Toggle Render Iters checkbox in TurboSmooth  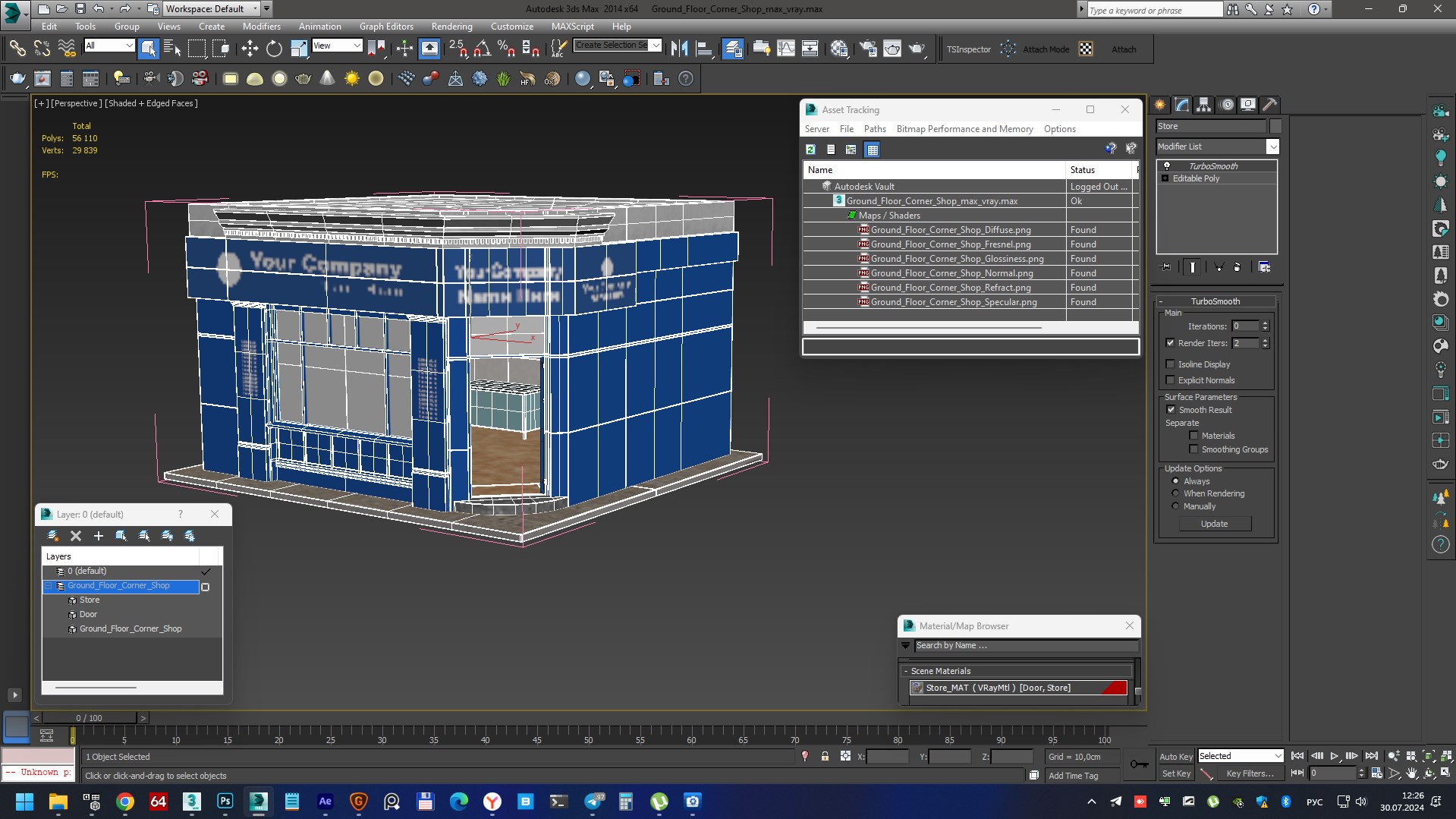pyautogui.click(x=1170, y=343)
